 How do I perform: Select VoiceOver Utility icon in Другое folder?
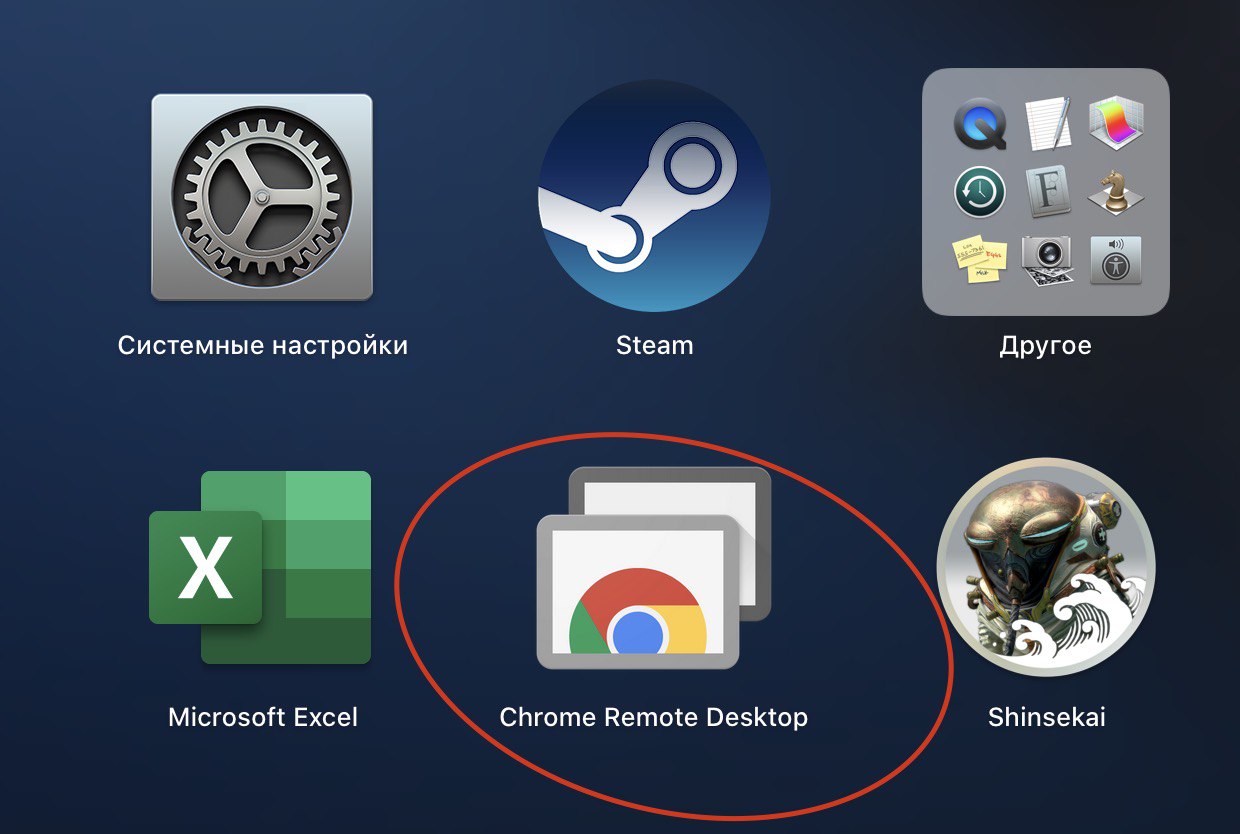(x=1115, y=260)
